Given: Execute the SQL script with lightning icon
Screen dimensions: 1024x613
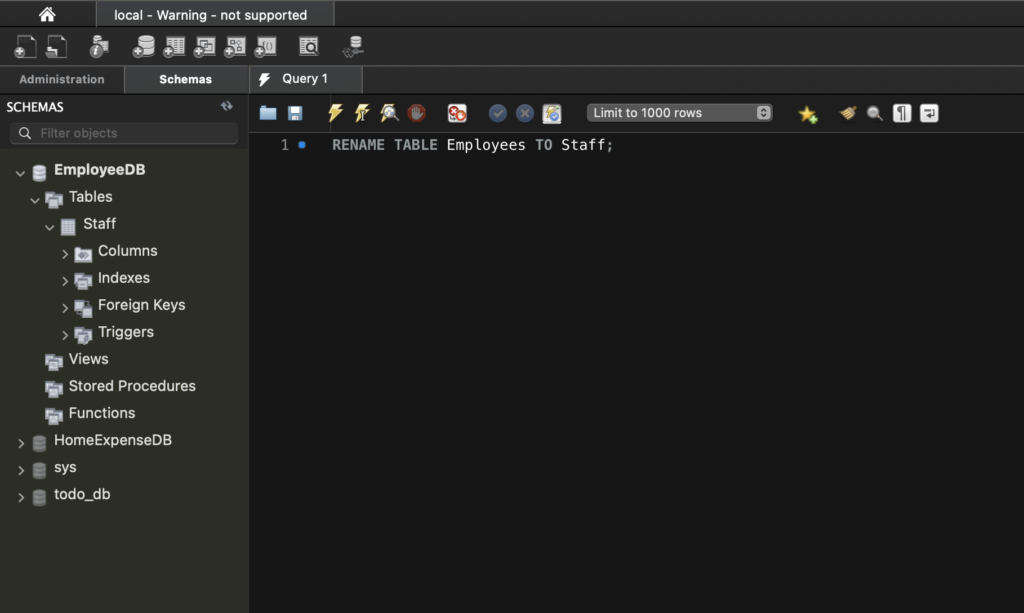Looking at the screenshot, I should point(336,113).
